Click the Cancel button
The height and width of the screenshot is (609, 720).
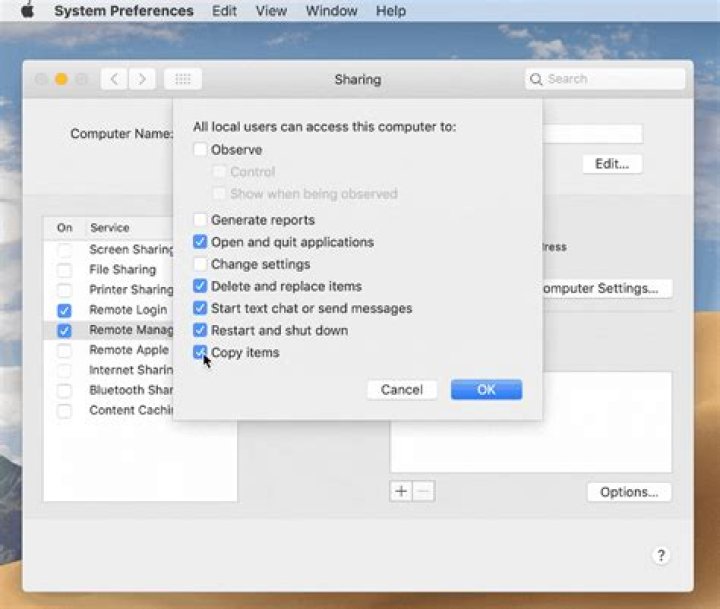401,390
